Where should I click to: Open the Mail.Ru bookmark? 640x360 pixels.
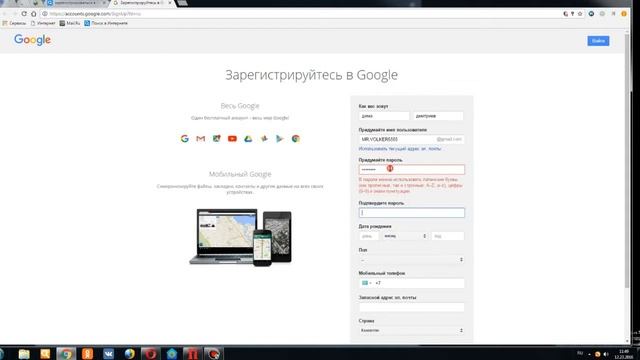click(x=70, y=23)
